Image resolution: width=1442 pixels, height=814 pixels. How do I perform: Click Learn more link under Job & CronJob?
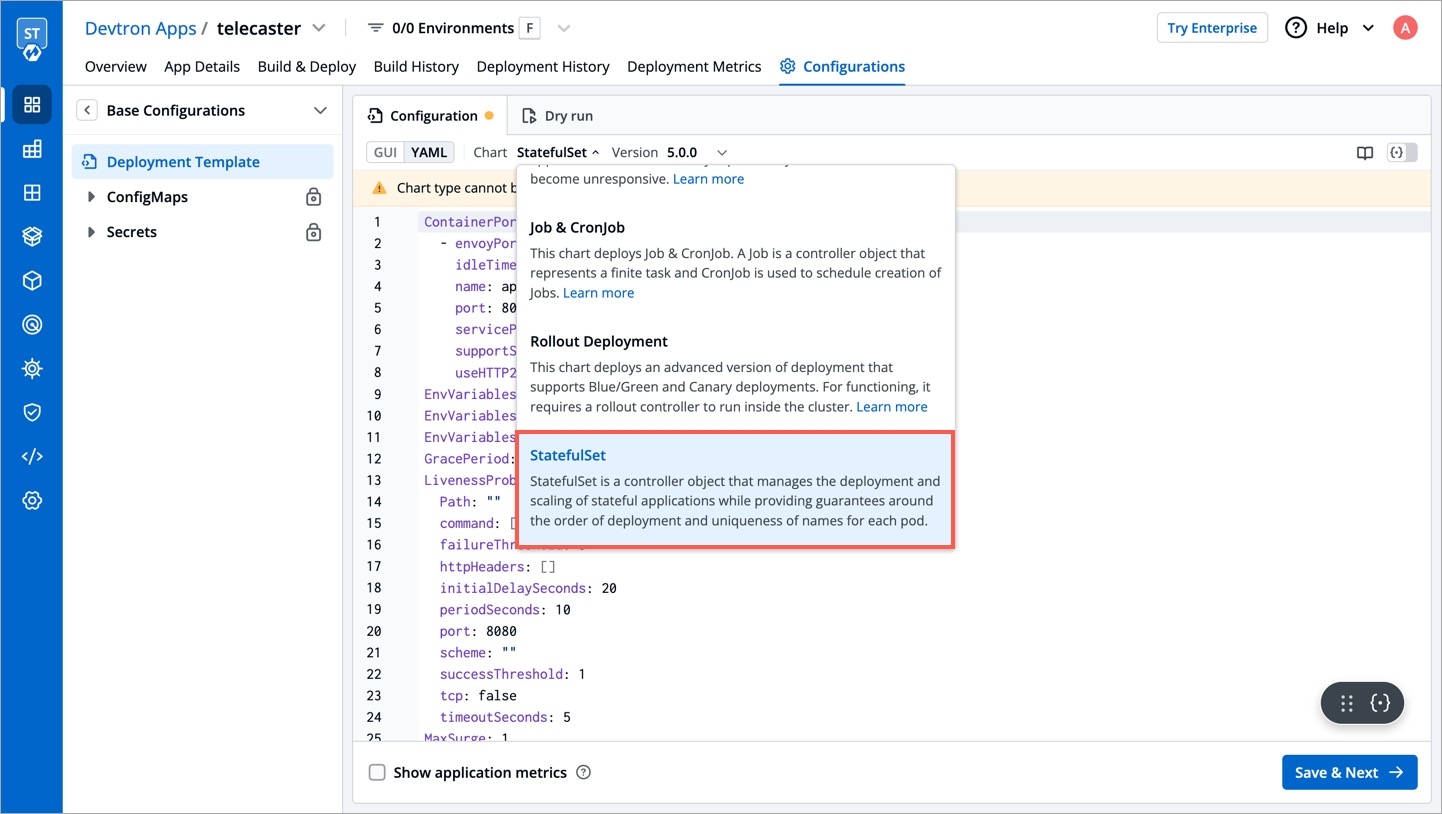tap(598, 293)
